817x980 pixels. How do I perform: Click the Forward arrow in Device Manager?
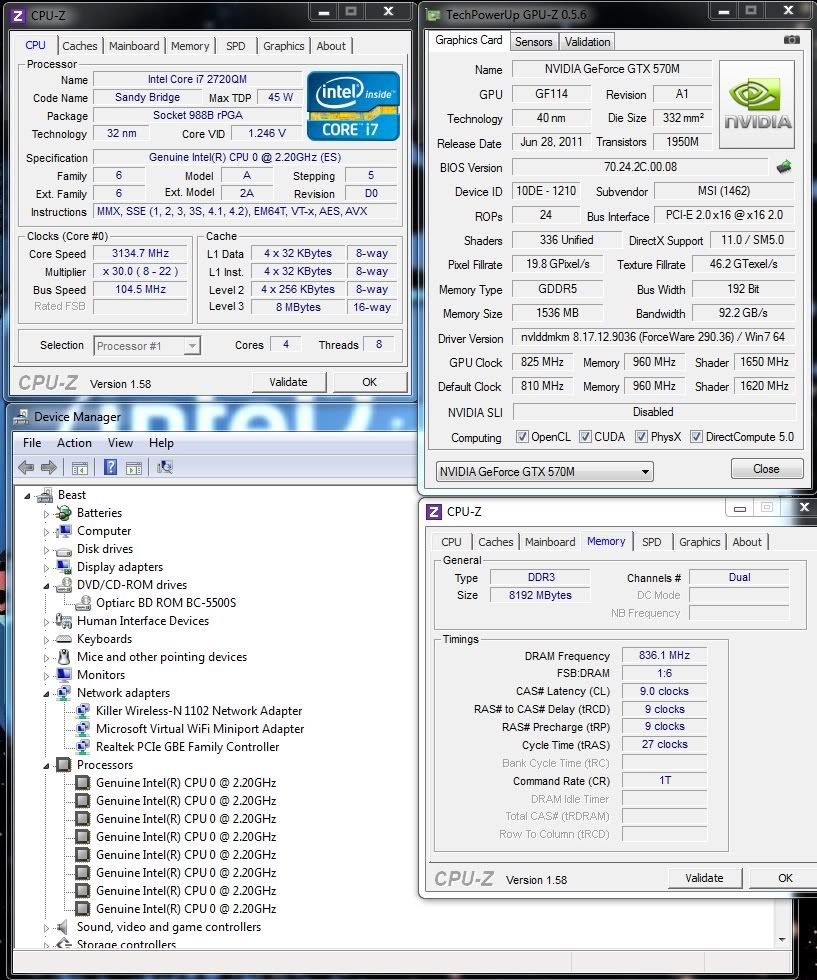pos(48,467)
